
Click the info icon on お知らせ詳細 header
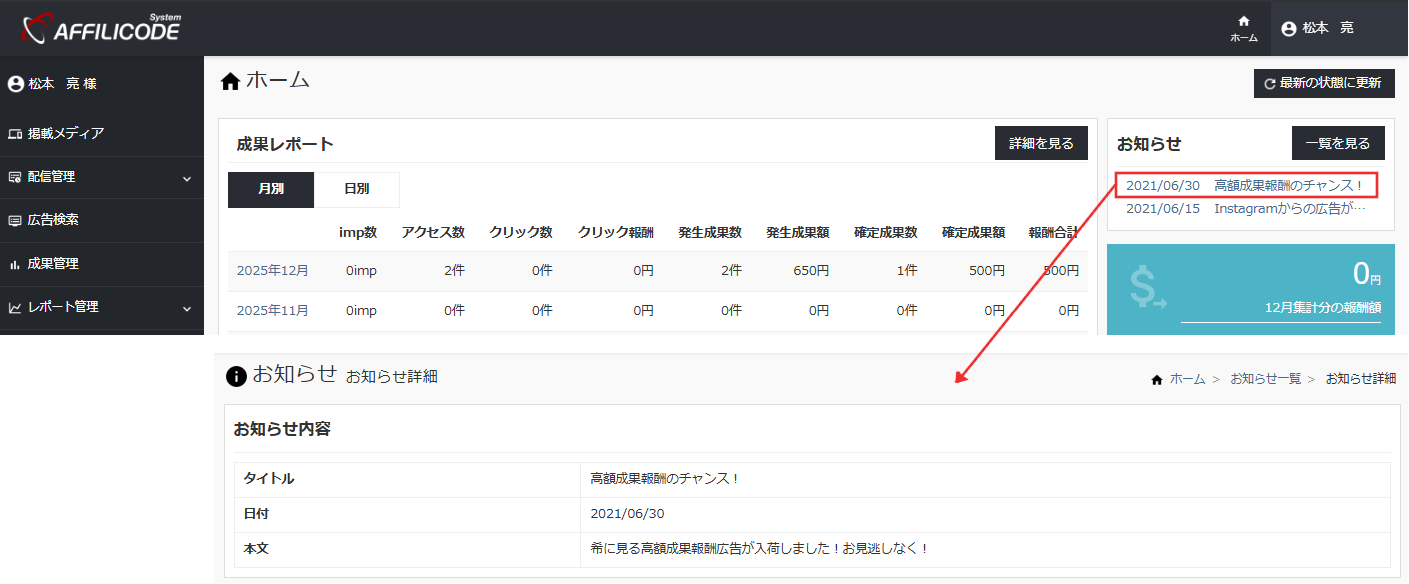[x=237, y=376]
